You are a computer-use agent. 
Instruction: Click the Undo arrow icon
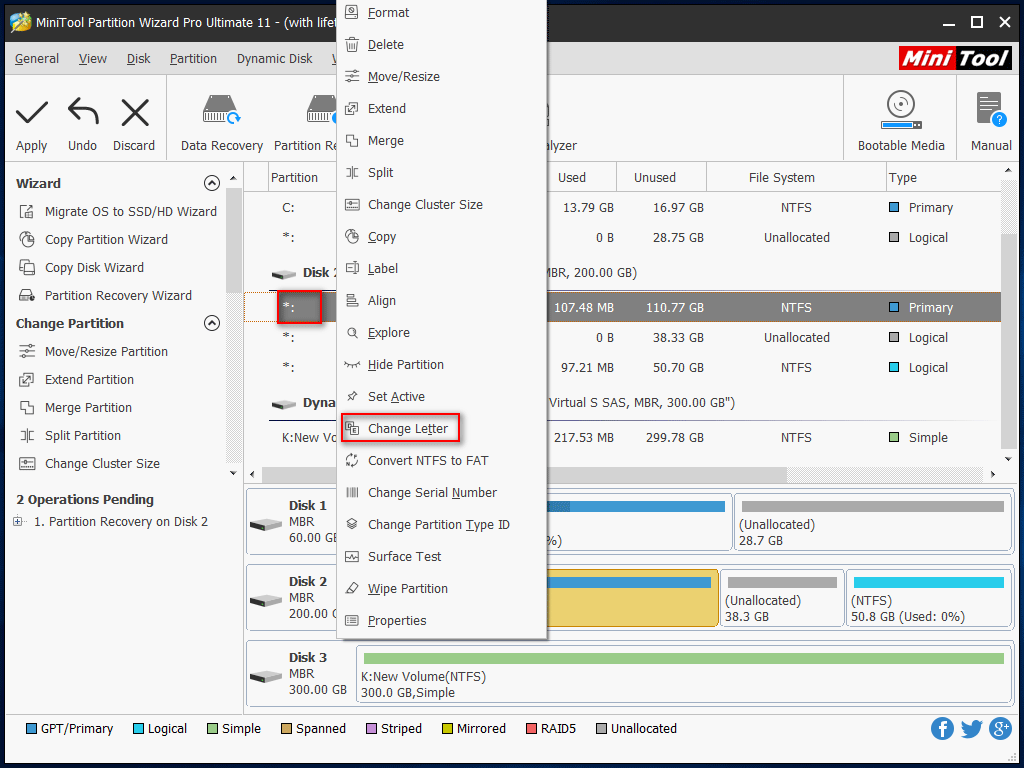[x=83, y=112]
